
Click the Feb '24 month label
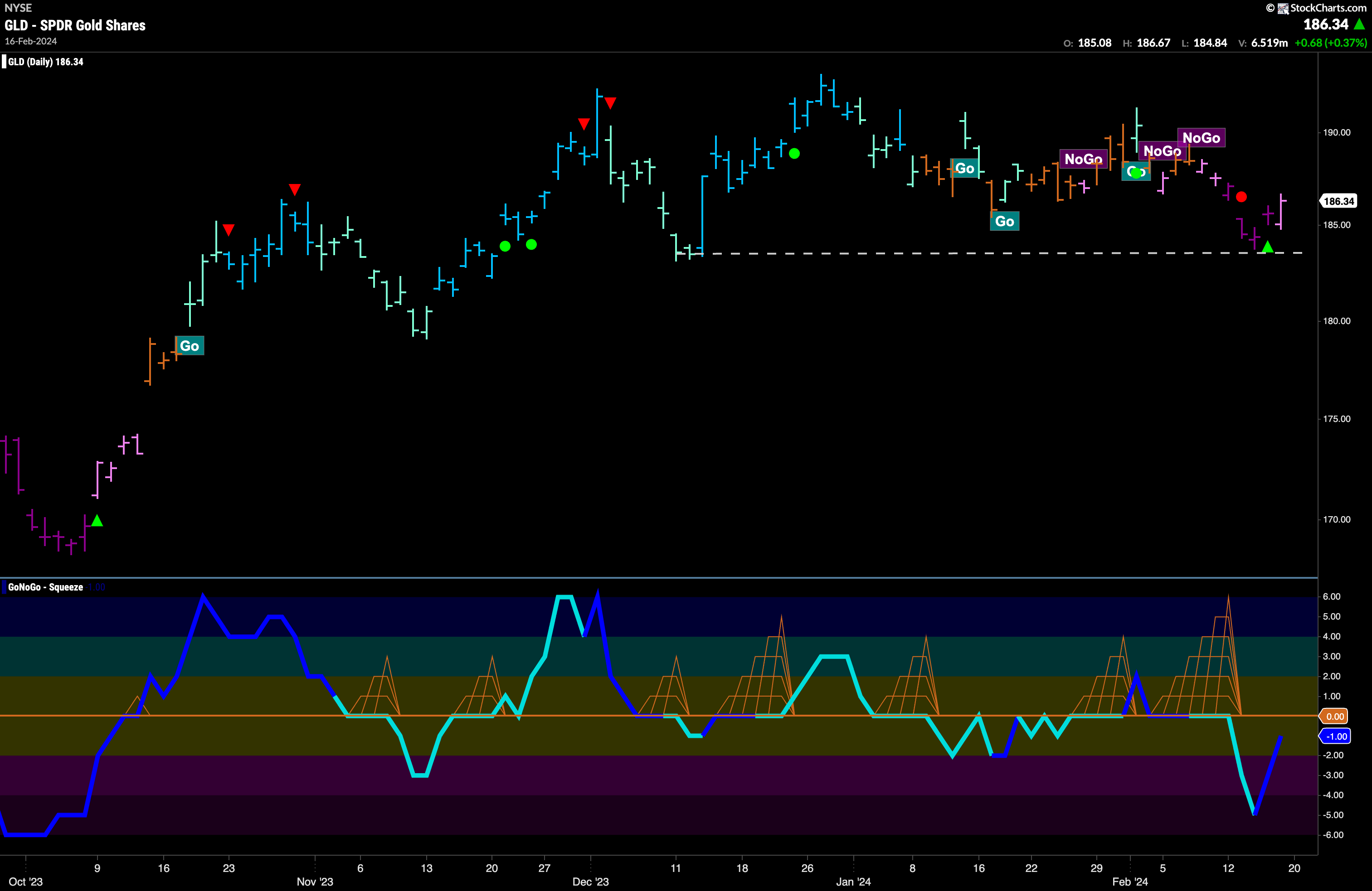pos(1130,882)
